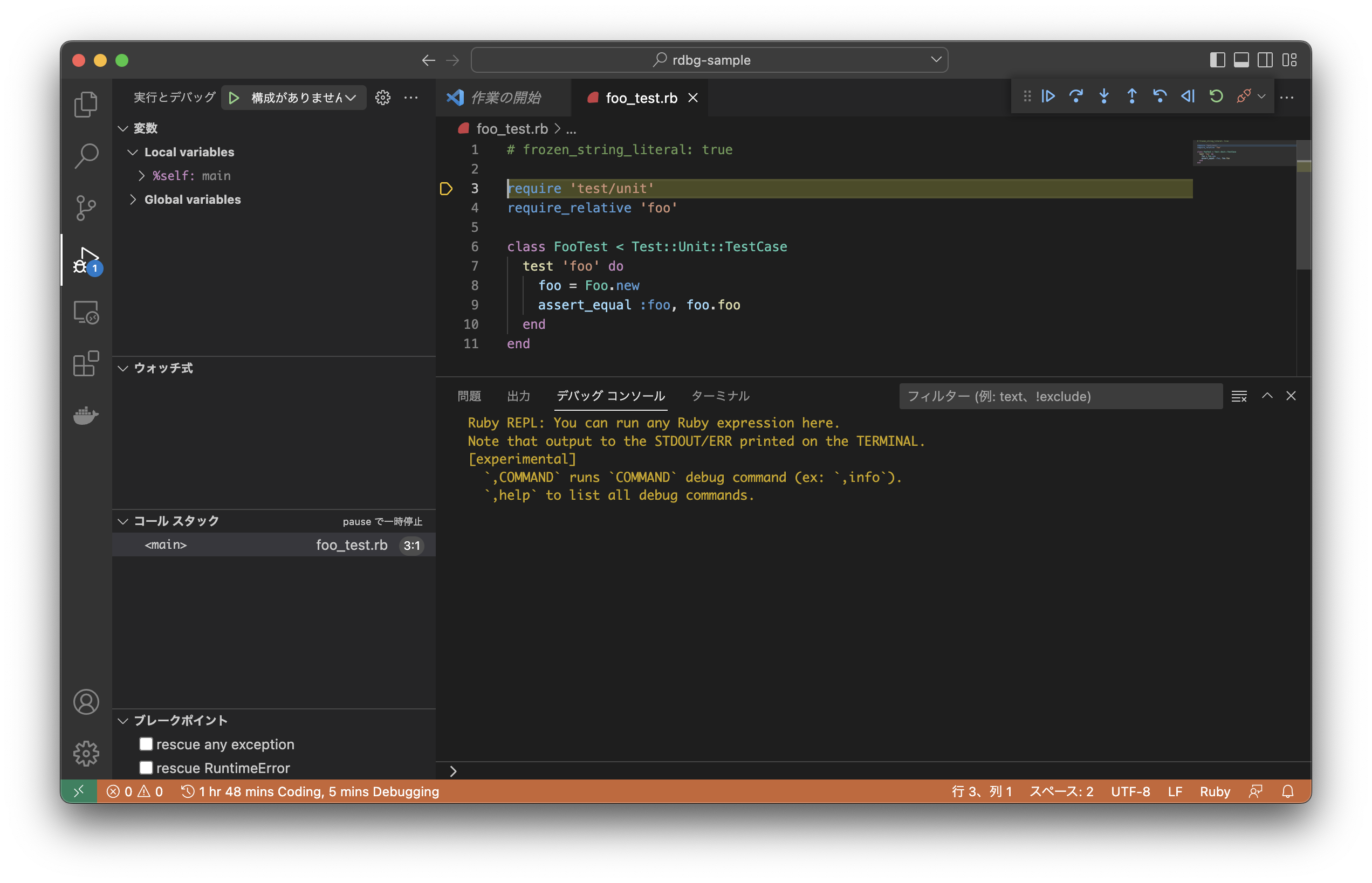
Task: Click the green Restart debug icon
Action: (x=1216, y=96)
